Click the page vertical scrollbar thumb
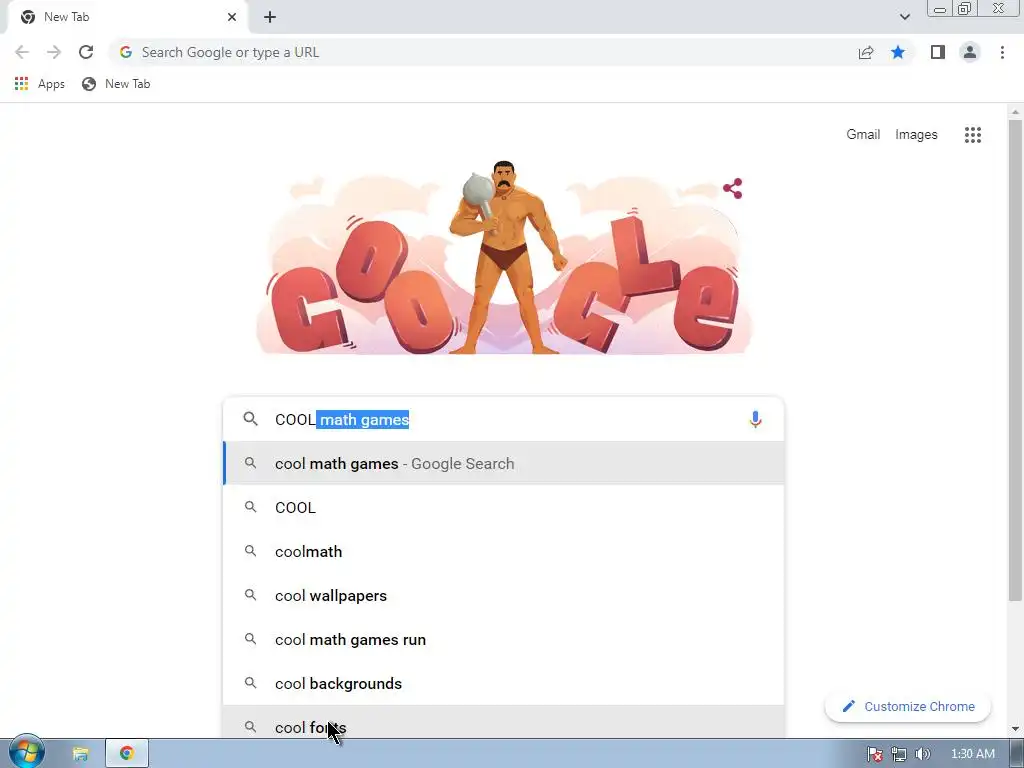The height and width of the screenshot is (768, 1024). pos(1014,359)
